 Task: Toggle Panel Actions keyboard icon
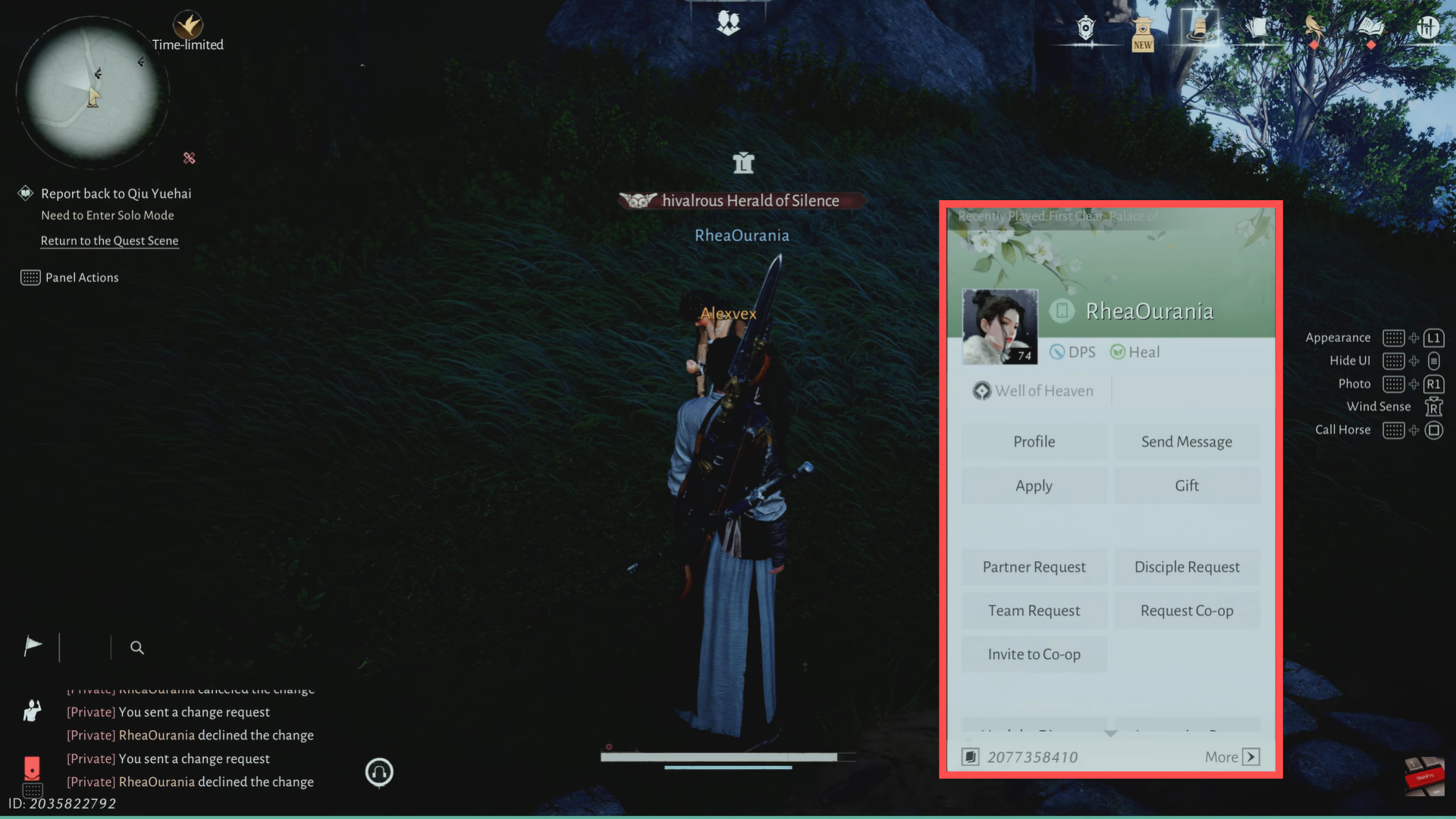30,278
